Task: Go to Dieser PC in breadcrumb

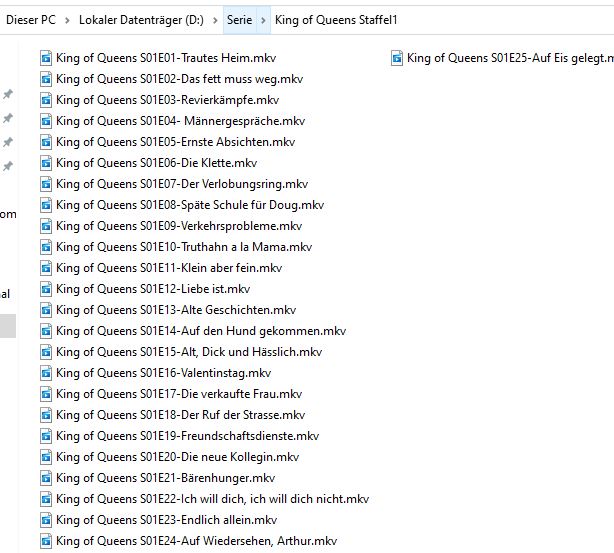Action: pos(31,20)
